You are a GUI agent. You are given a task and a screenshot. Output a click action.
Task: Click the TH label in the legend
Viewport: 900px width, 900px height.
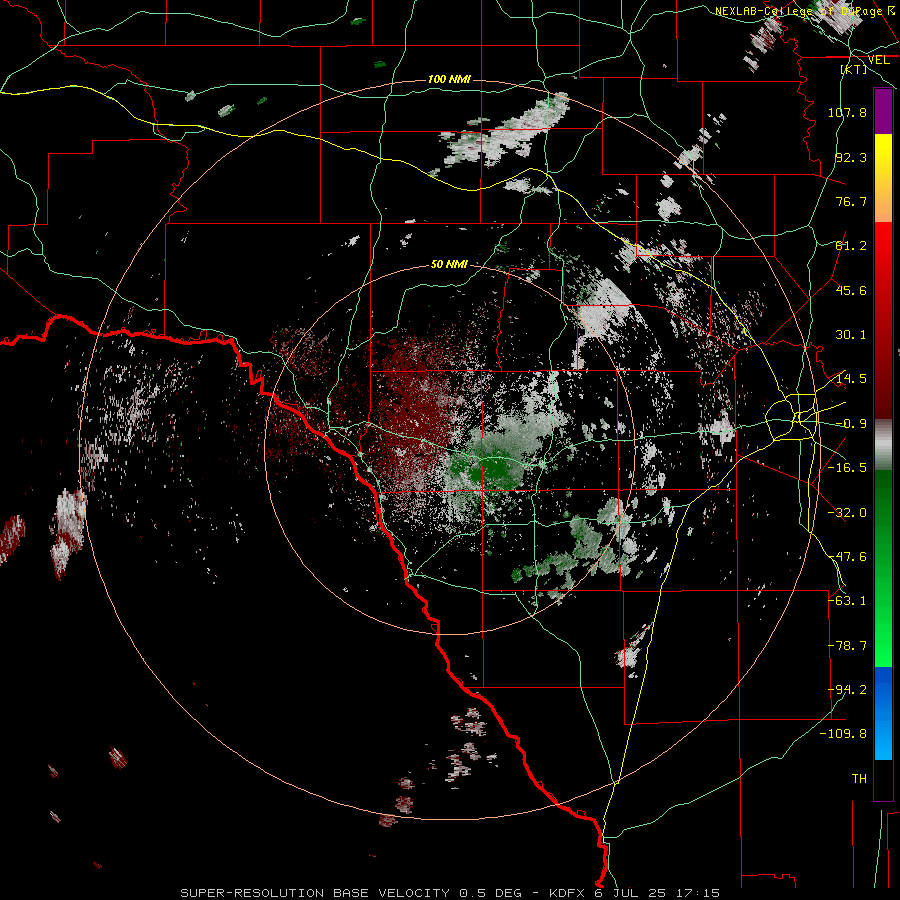tap(859, 779)
